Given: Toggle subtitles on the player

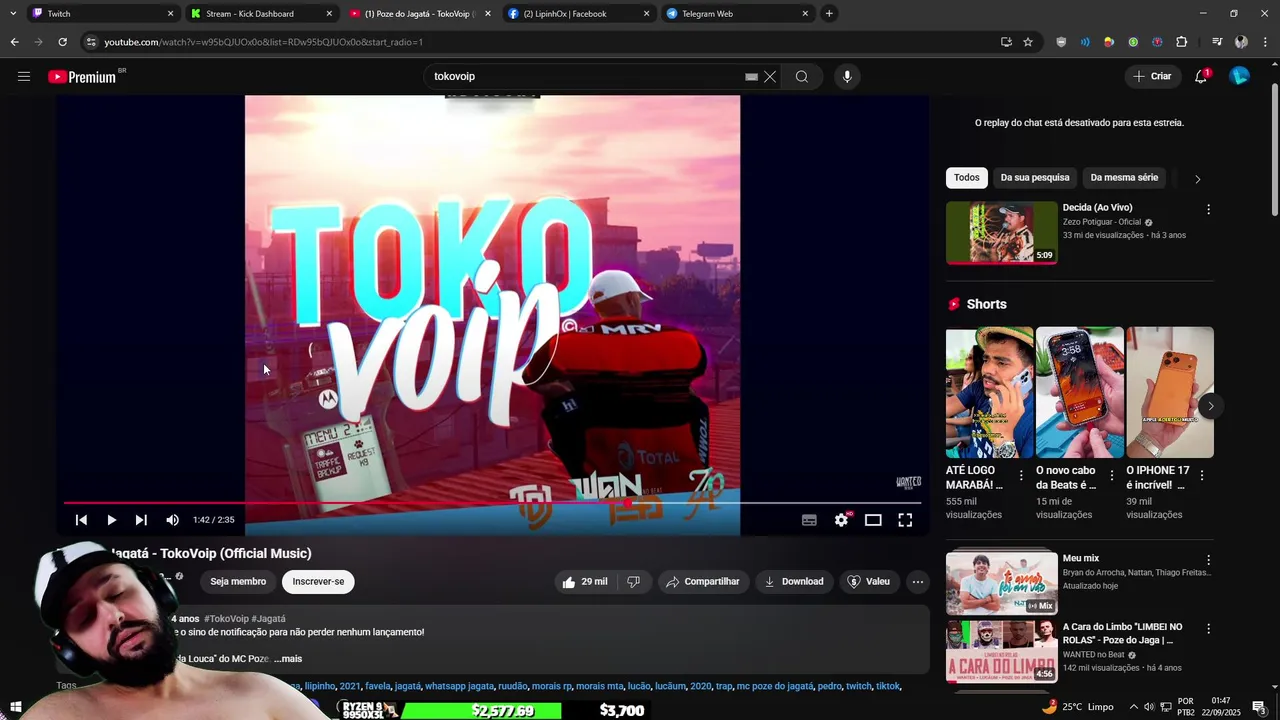Looking at the screenshot, I should [x=809, y=520].
